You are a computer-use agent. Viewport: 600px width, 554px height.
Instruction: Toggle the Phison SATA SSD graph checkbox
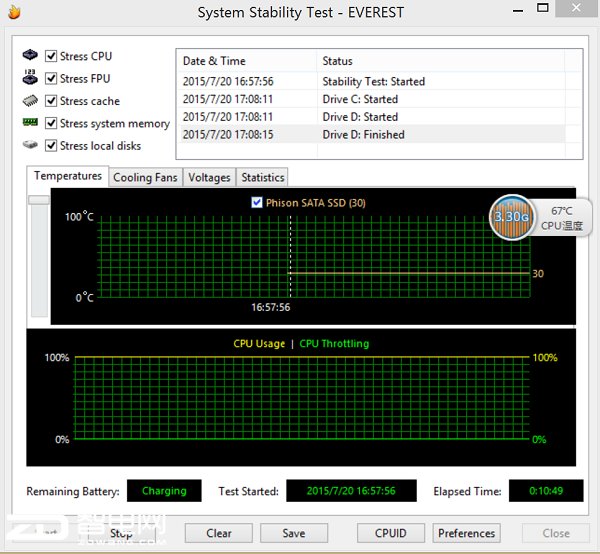tap(257, 202)
